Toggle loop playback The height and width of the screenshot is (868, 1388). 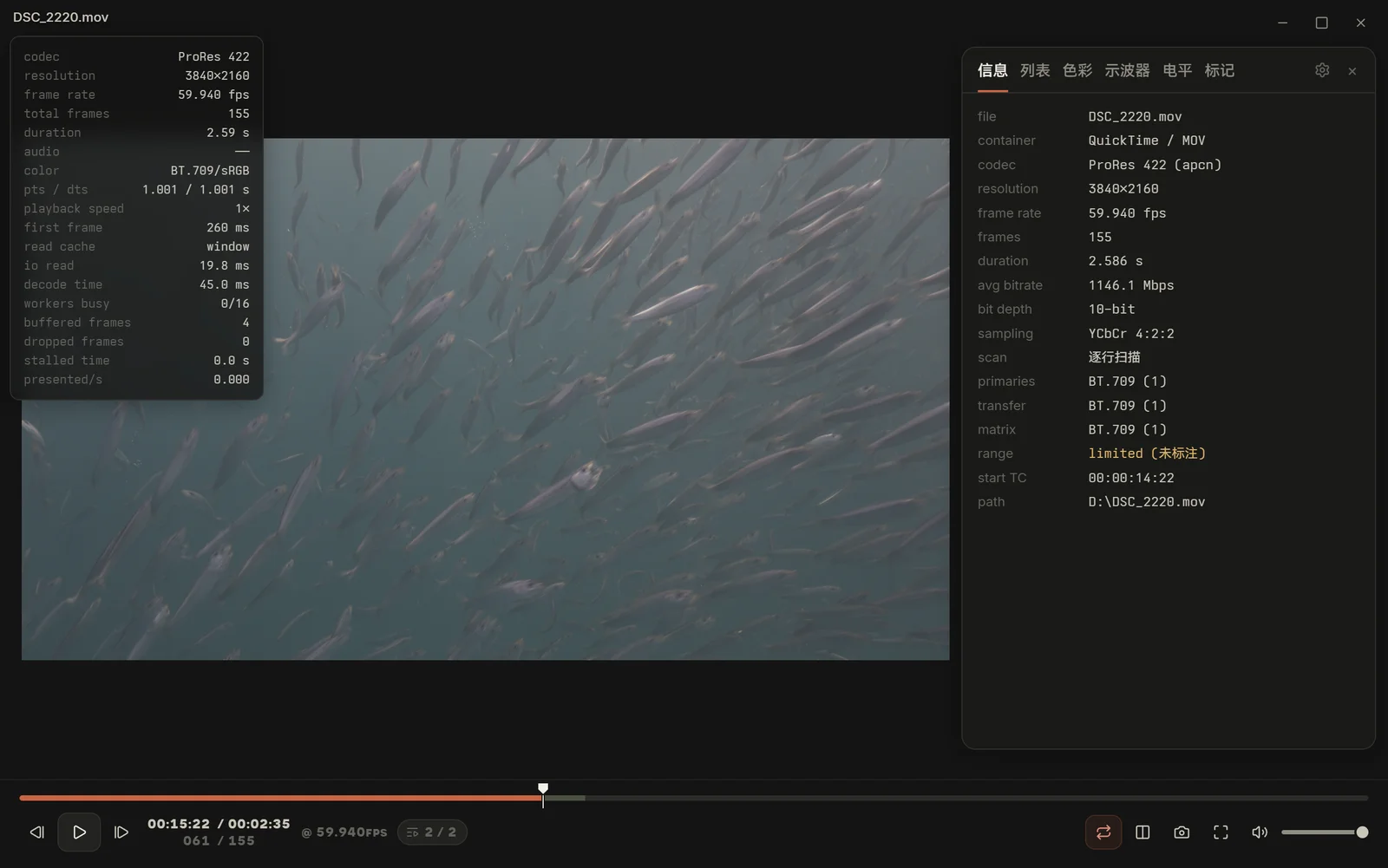tap(1103, 832)
